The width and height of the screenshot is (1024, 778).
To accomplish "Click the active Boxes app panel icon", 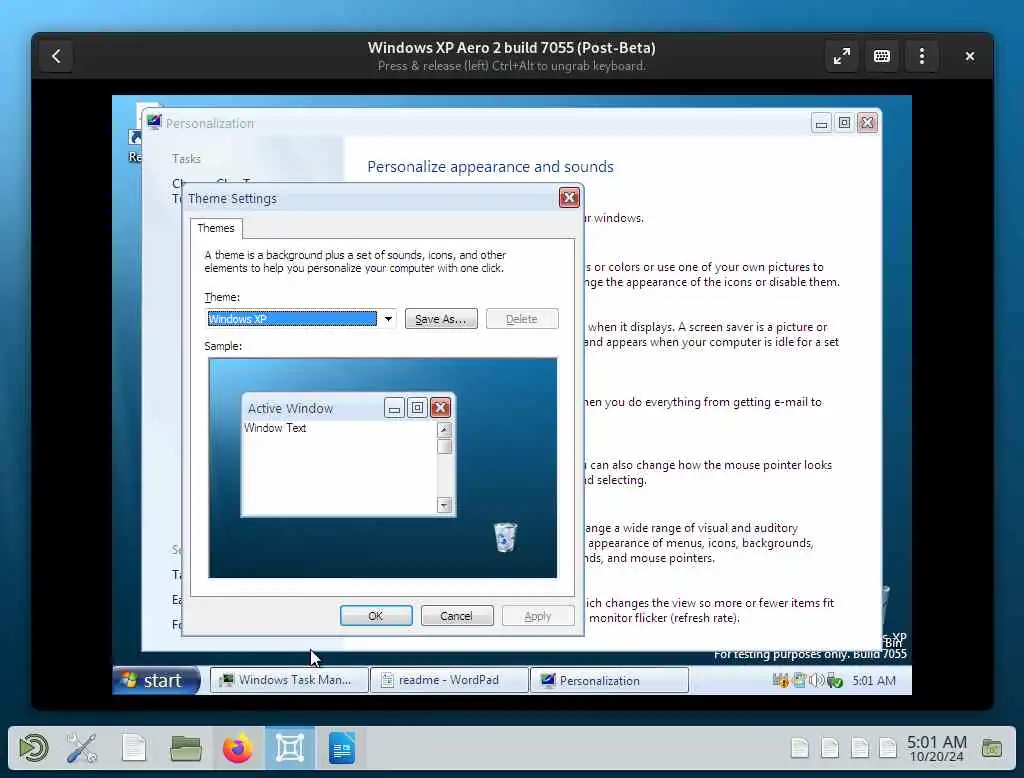I will 290,748.
